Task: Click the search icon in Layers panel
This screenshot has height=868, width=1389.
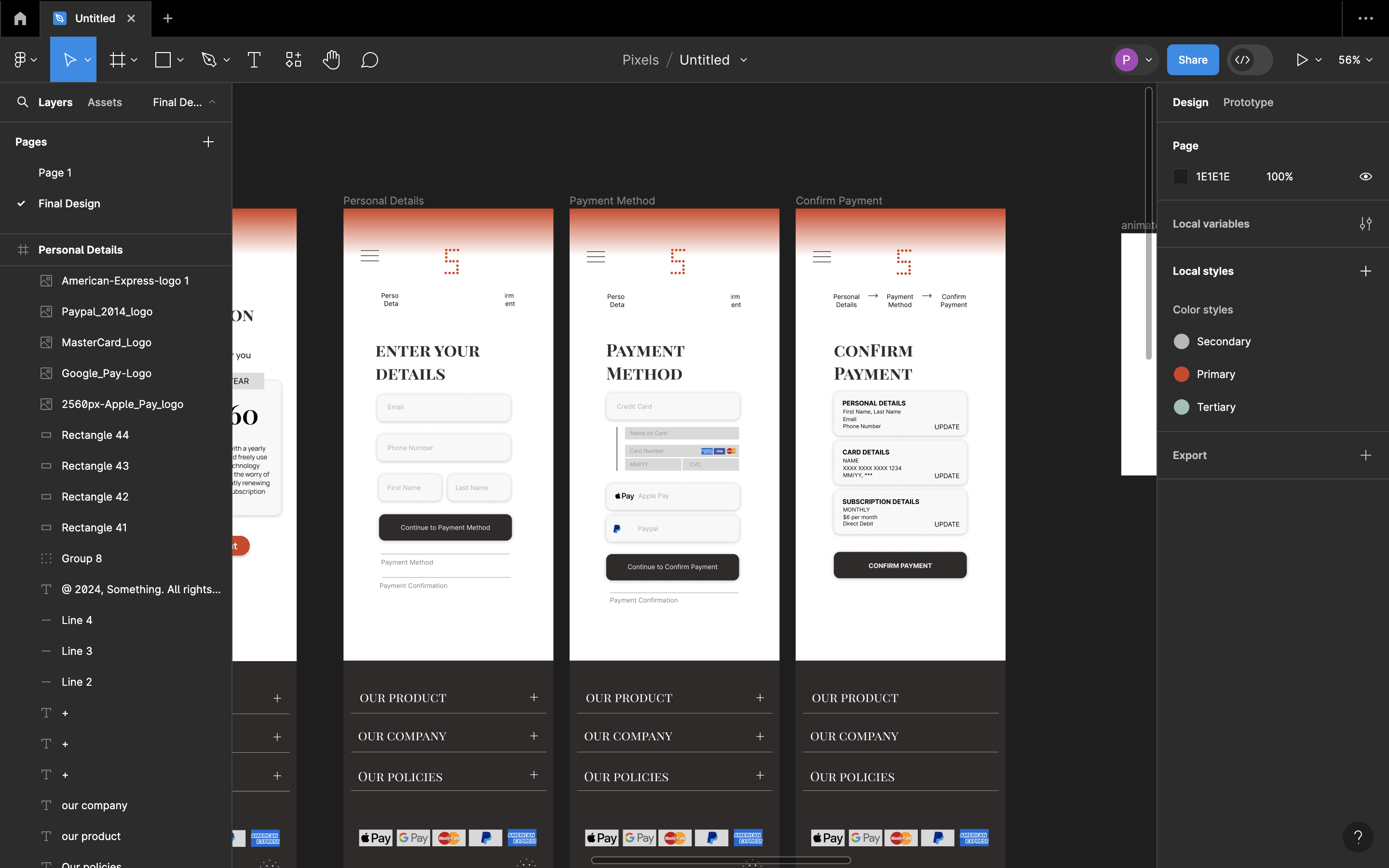Action: pos(22,102)
